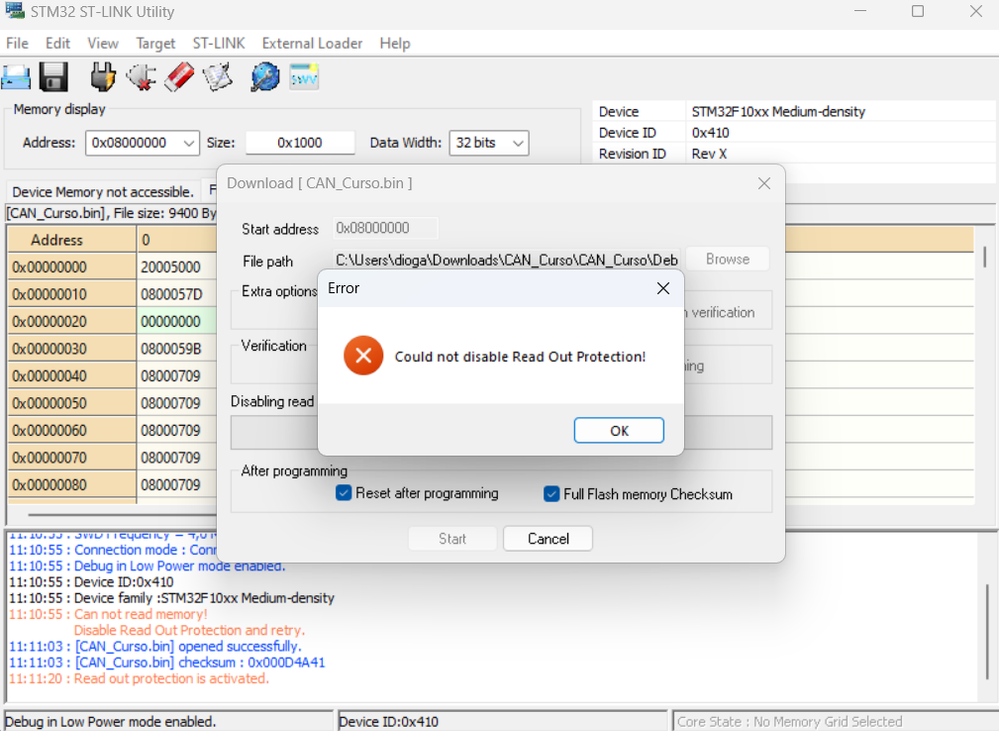Click OK in the Error dialog
This screenshot has height=731, width=999.
619,430
